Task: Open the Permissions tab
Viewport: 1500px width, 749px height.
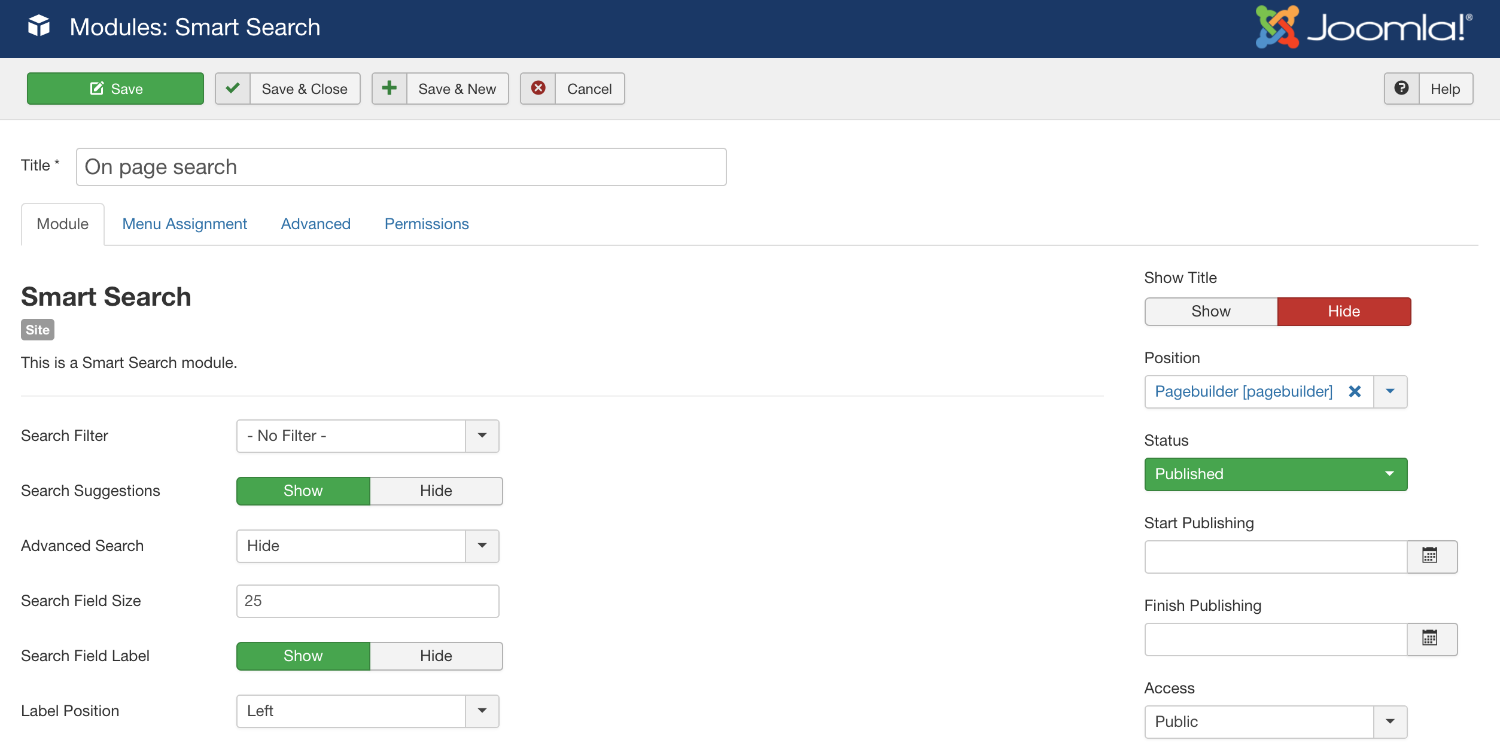Action: click(x=426, y=223)
